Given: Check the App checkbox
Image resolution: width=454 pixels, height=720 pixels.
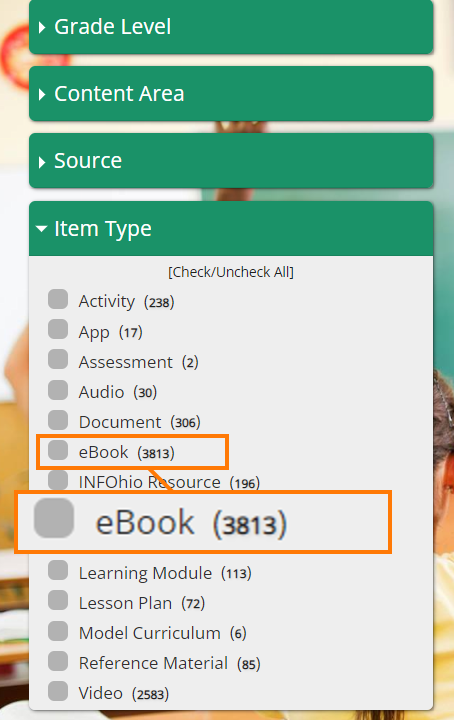Looking at the screenshot, I should [x=58, y=329].
